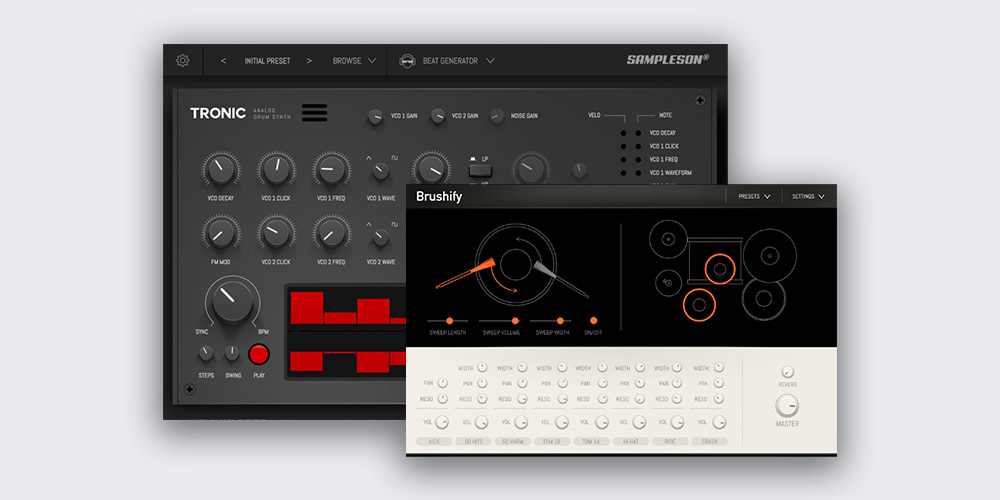Select the SD HARM channel button

[513, 441]
